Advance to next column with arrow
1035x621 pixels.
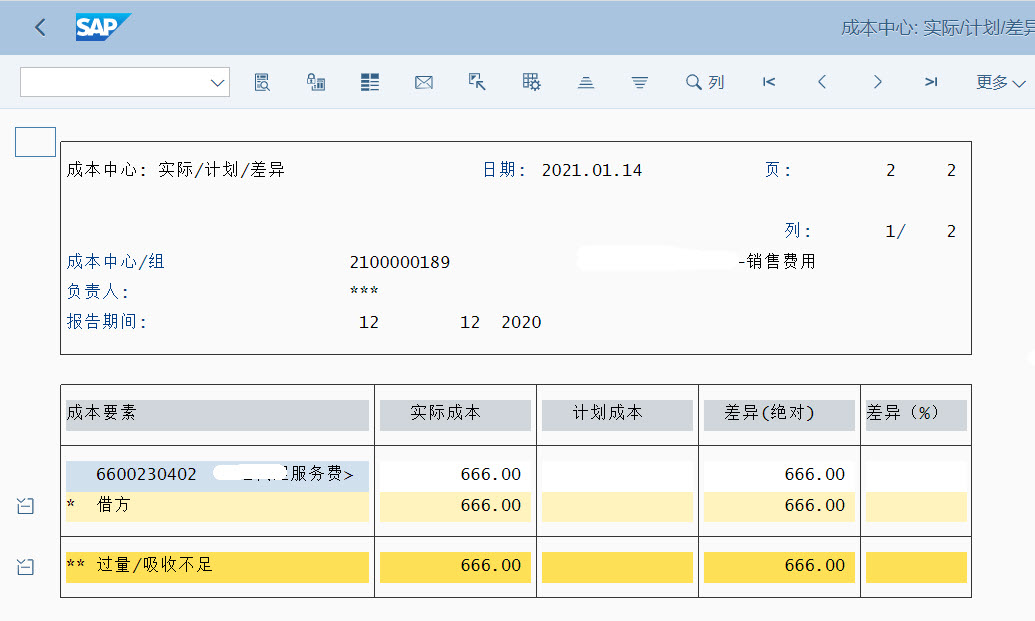click(877, 82)
